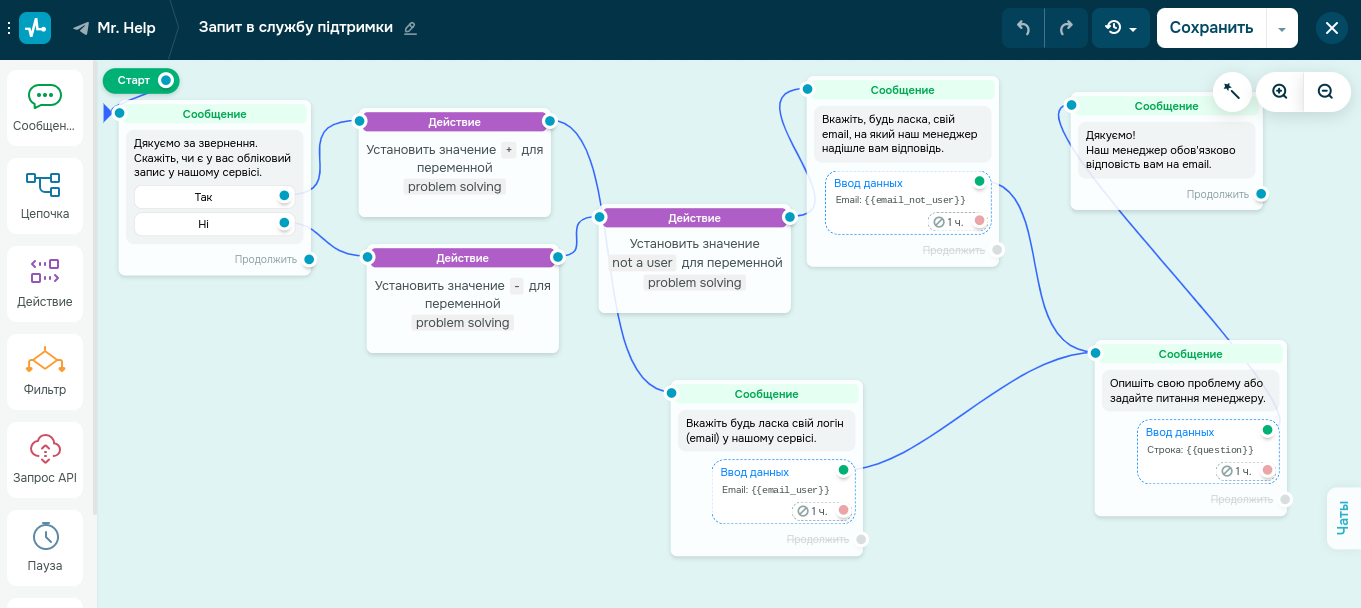
Task: Select the Пауза block in the sidebar
Action: 44,547
